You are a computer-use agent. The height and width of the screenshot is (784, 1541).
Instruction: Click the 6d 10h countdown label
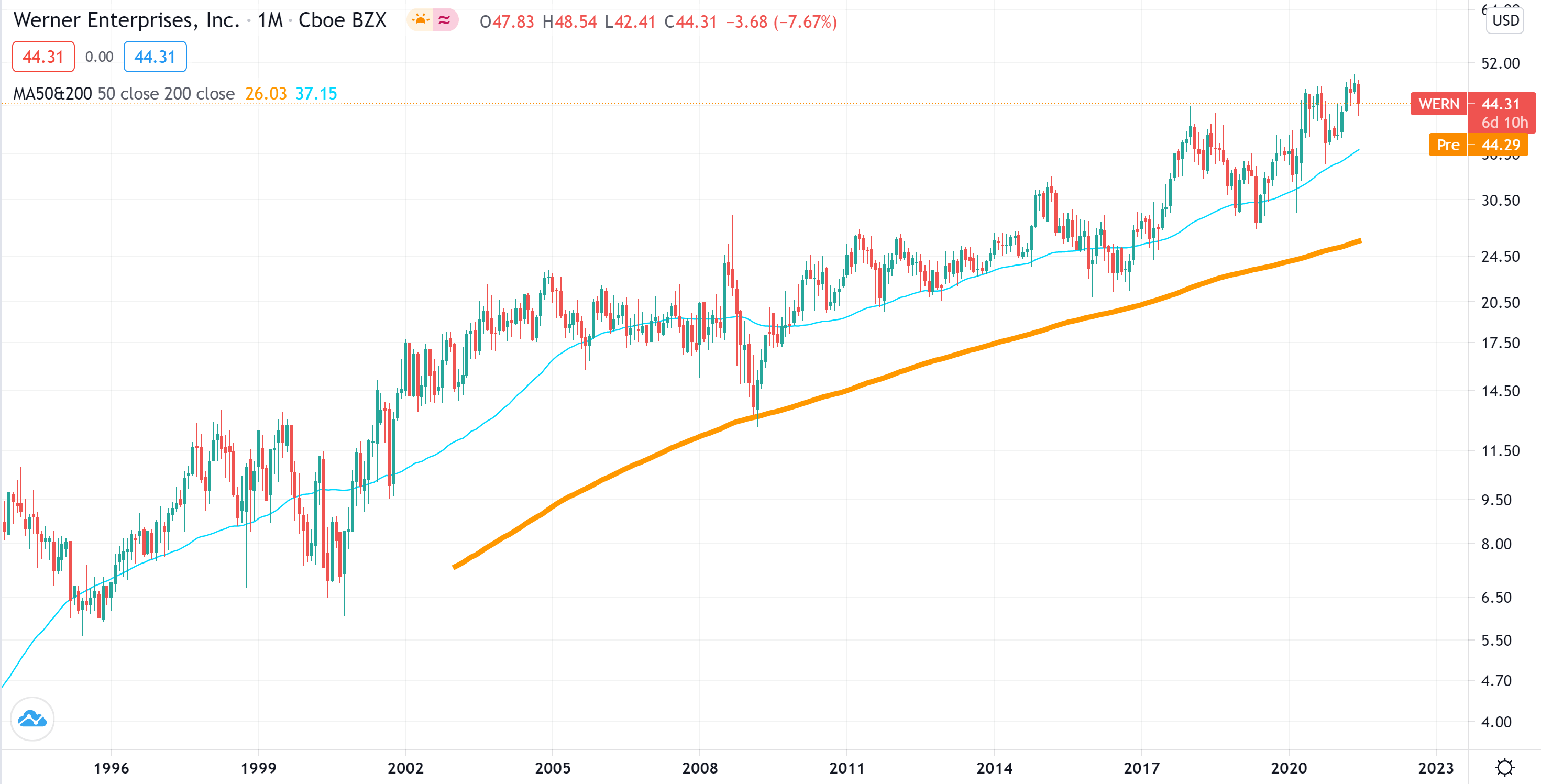[1504, 123]
